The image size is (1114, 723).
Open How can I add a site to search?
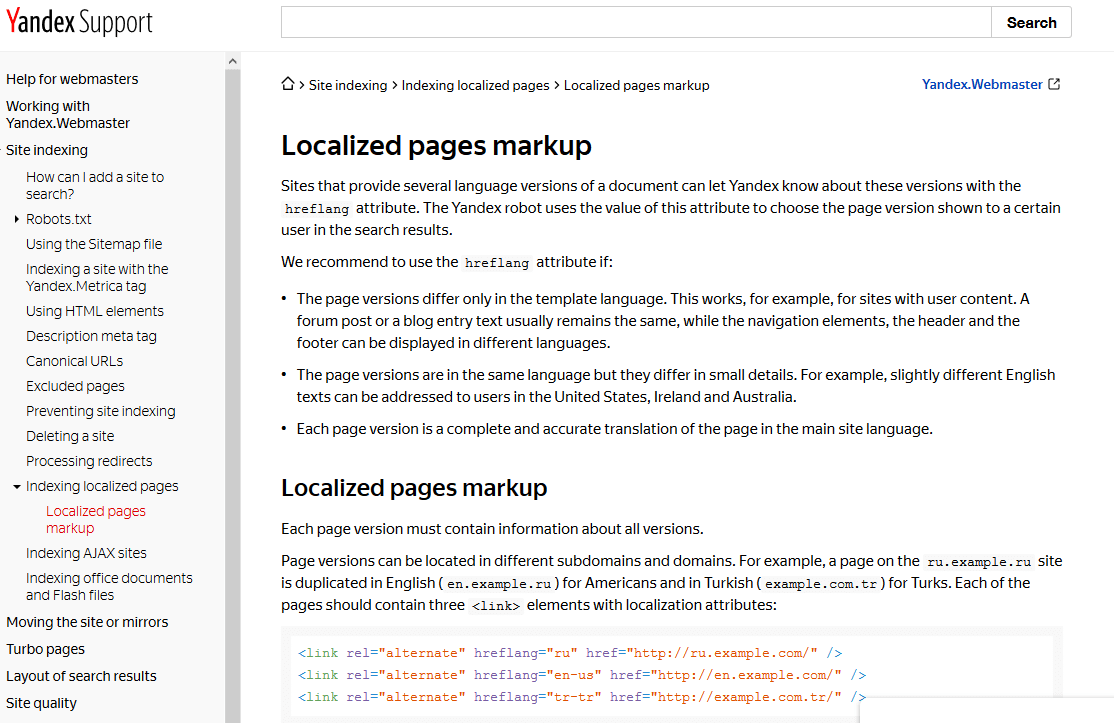coord(94,185)
